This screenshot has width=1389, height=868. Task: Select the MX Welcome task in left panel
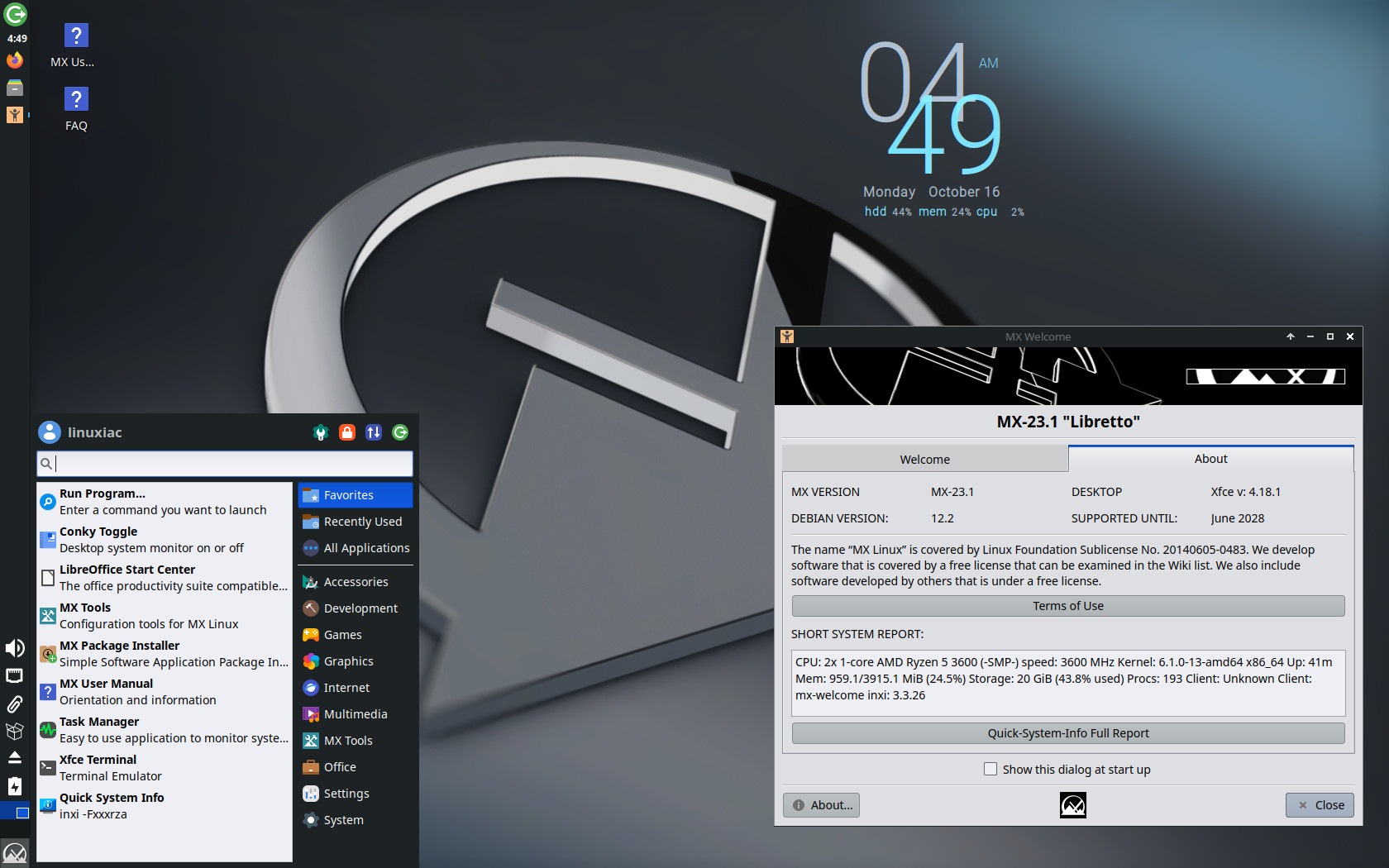pyautogui.click(x=15, y=115)
